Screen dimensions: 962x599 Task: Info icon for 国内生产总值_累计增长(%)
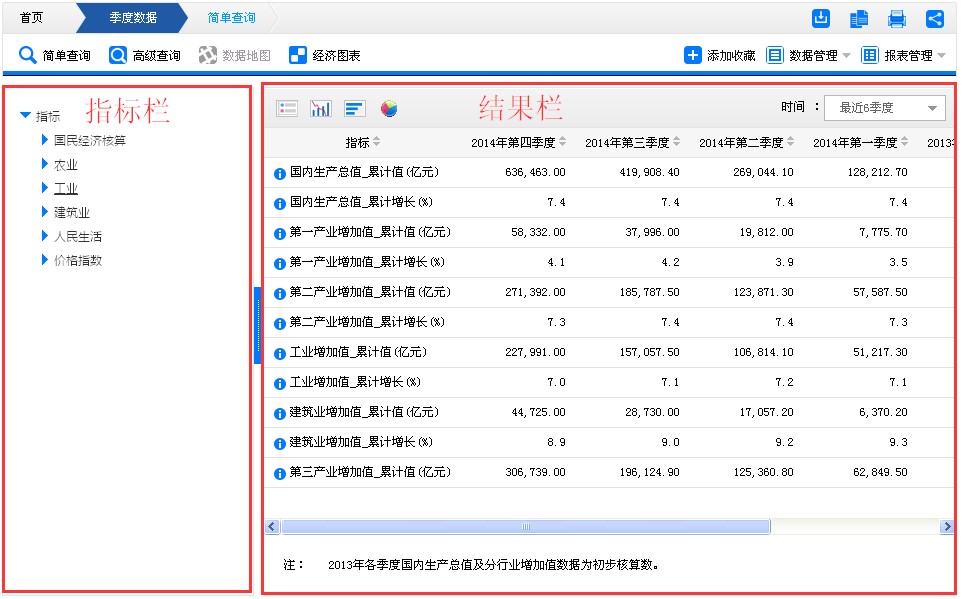[280, 204]
